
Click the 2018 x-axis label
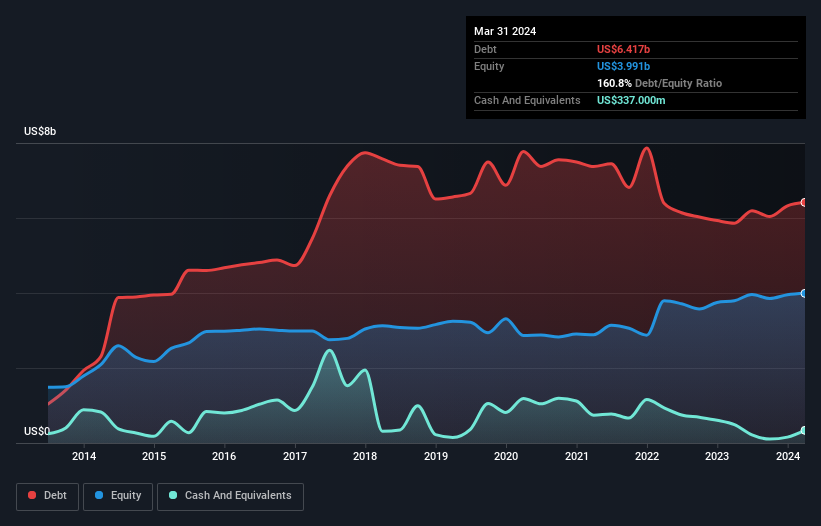[x=365, y=456]
